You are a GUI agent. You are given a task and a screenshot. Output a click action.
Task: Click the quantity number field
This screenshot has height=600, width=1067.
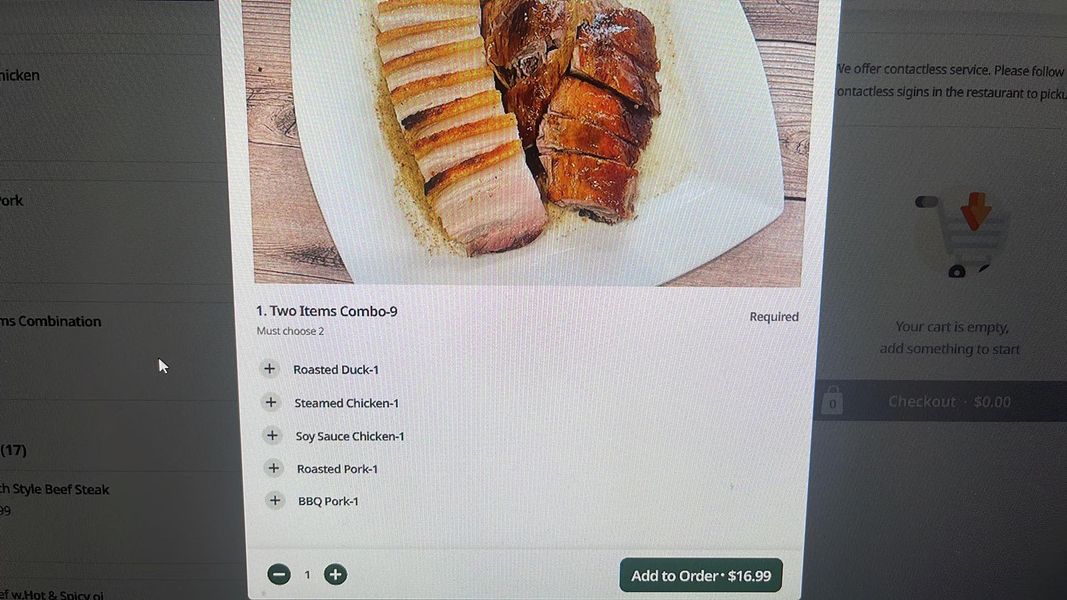click(307, 576)
